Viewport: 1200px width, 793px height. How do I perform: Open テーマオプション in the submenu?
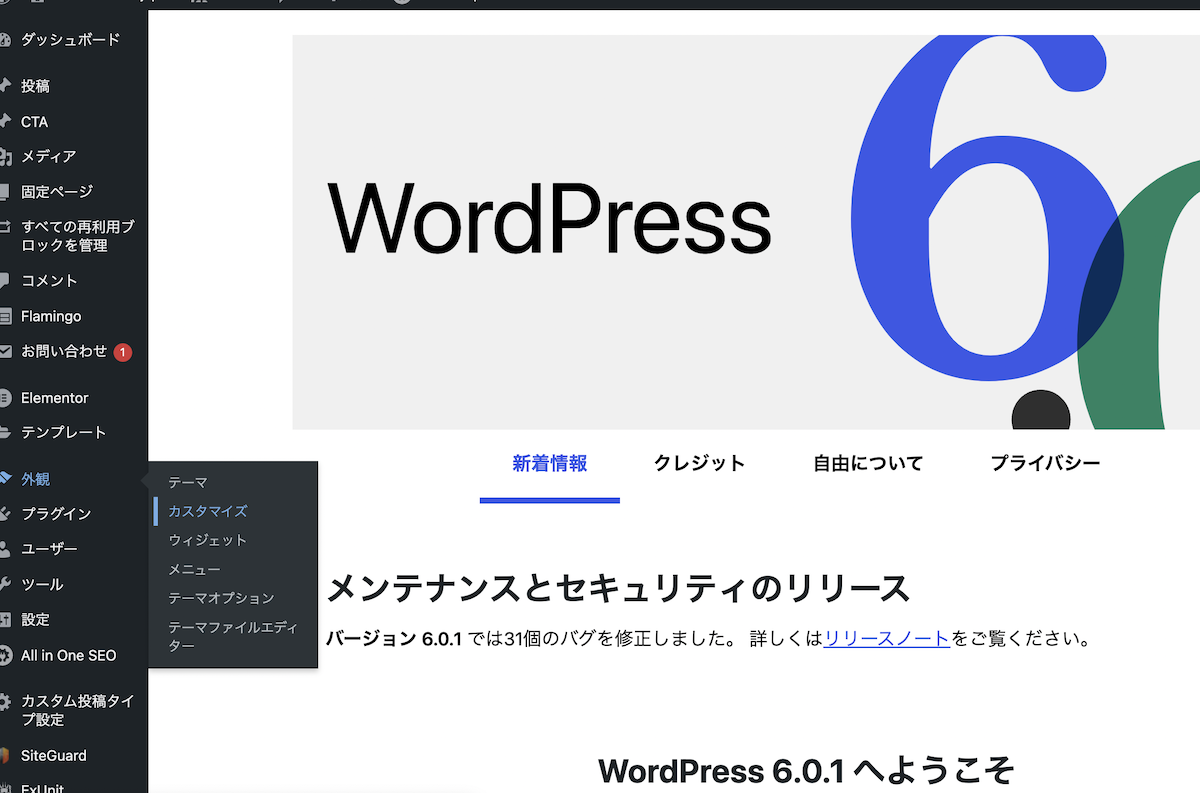point(221,598)
